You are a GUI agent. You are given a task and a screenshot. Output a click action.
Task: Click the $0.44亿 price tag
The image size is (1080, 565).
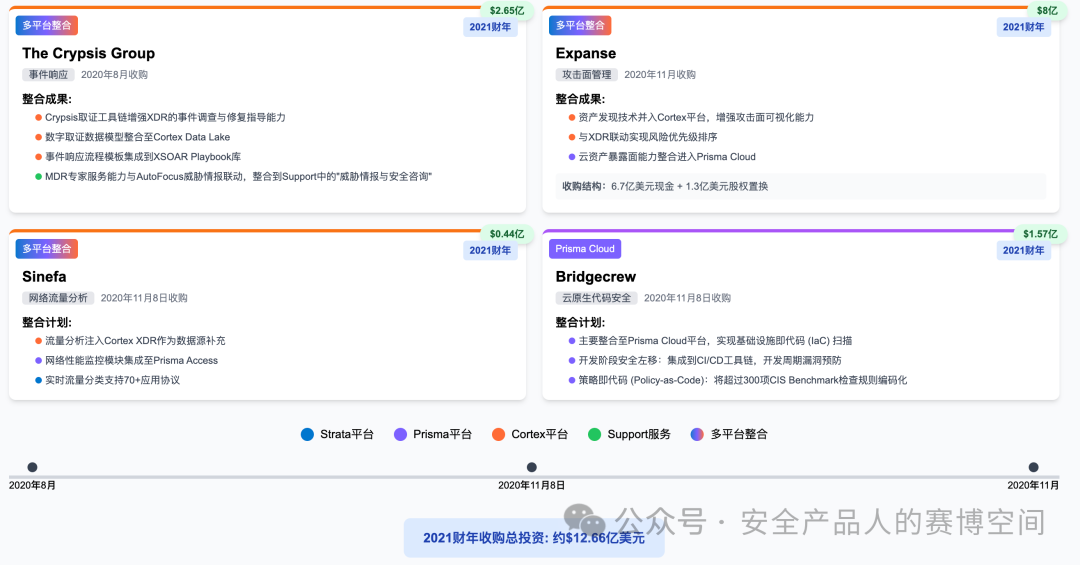[x=507, y=234]
